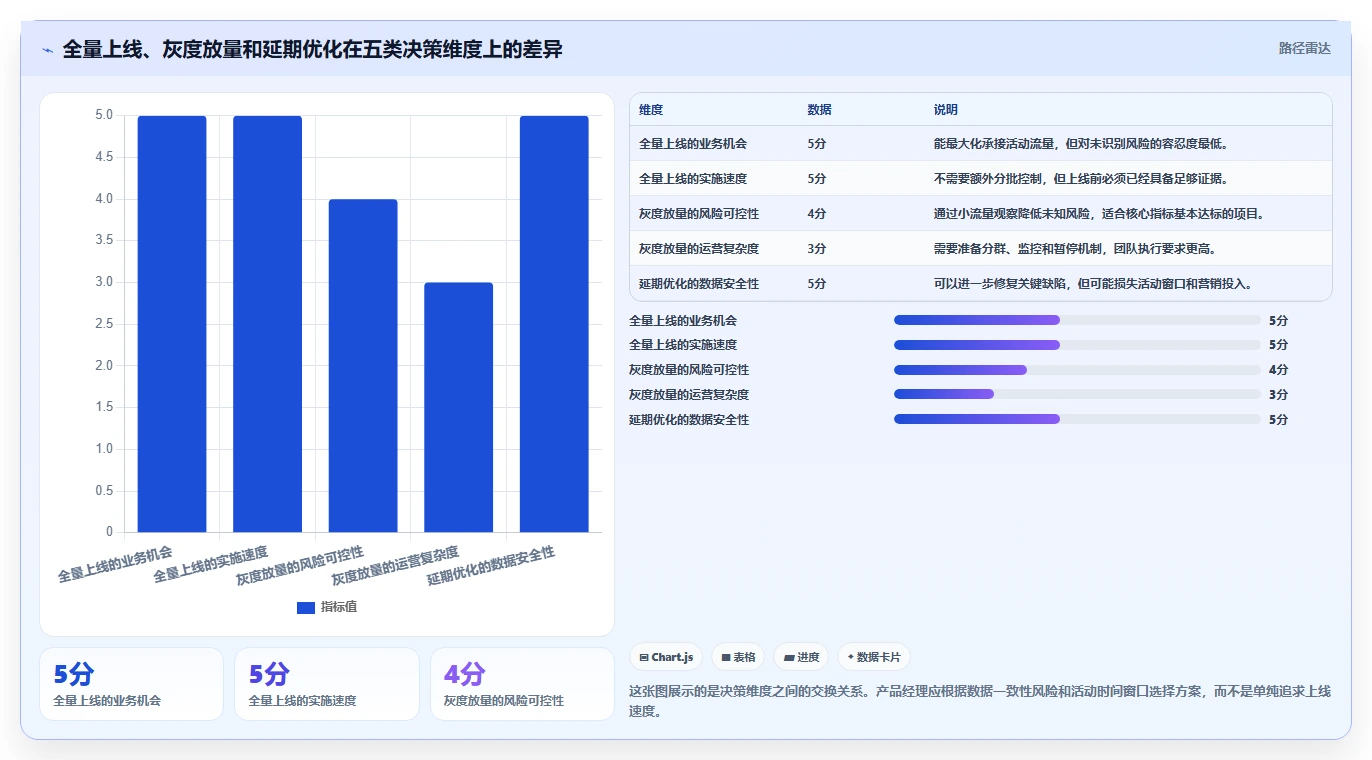The width and height of the screenshot is (1372, 760).
Task: Click the 3分 label beside the progress bars
Action: pos(1278,394)
